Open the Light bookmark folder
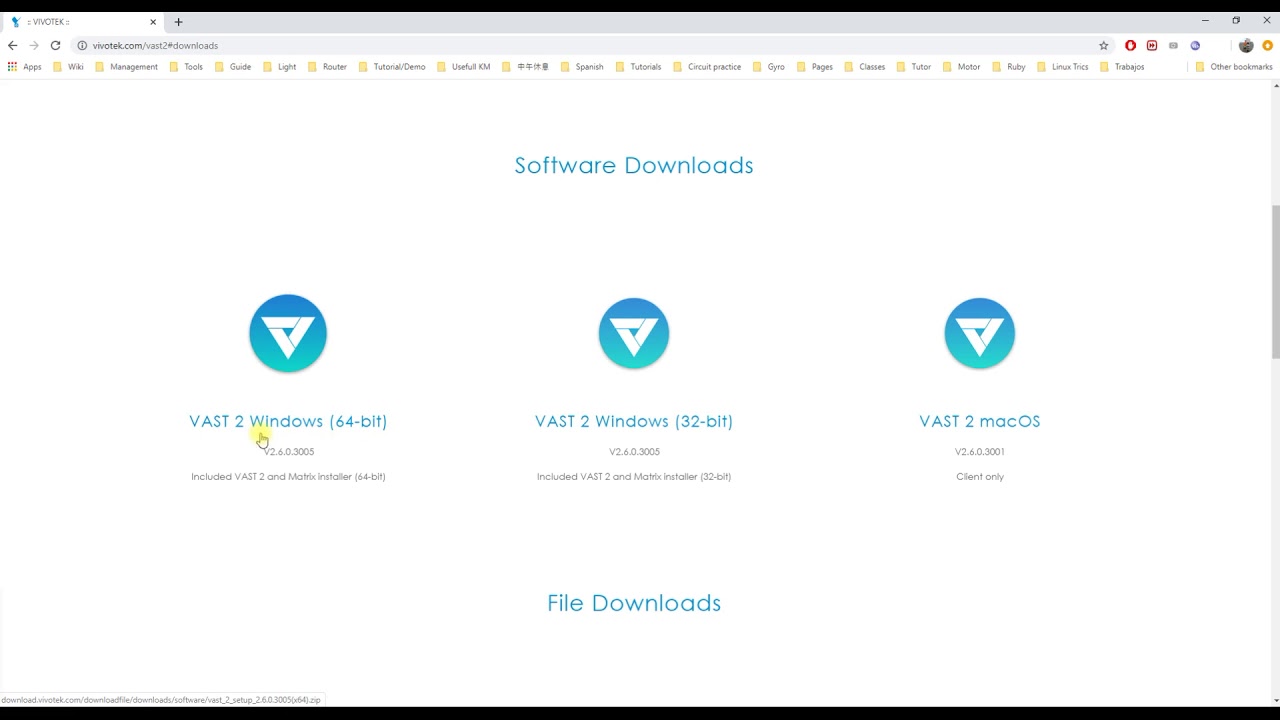The height and width of the screenshot is (720, 1280). (279, 67)
